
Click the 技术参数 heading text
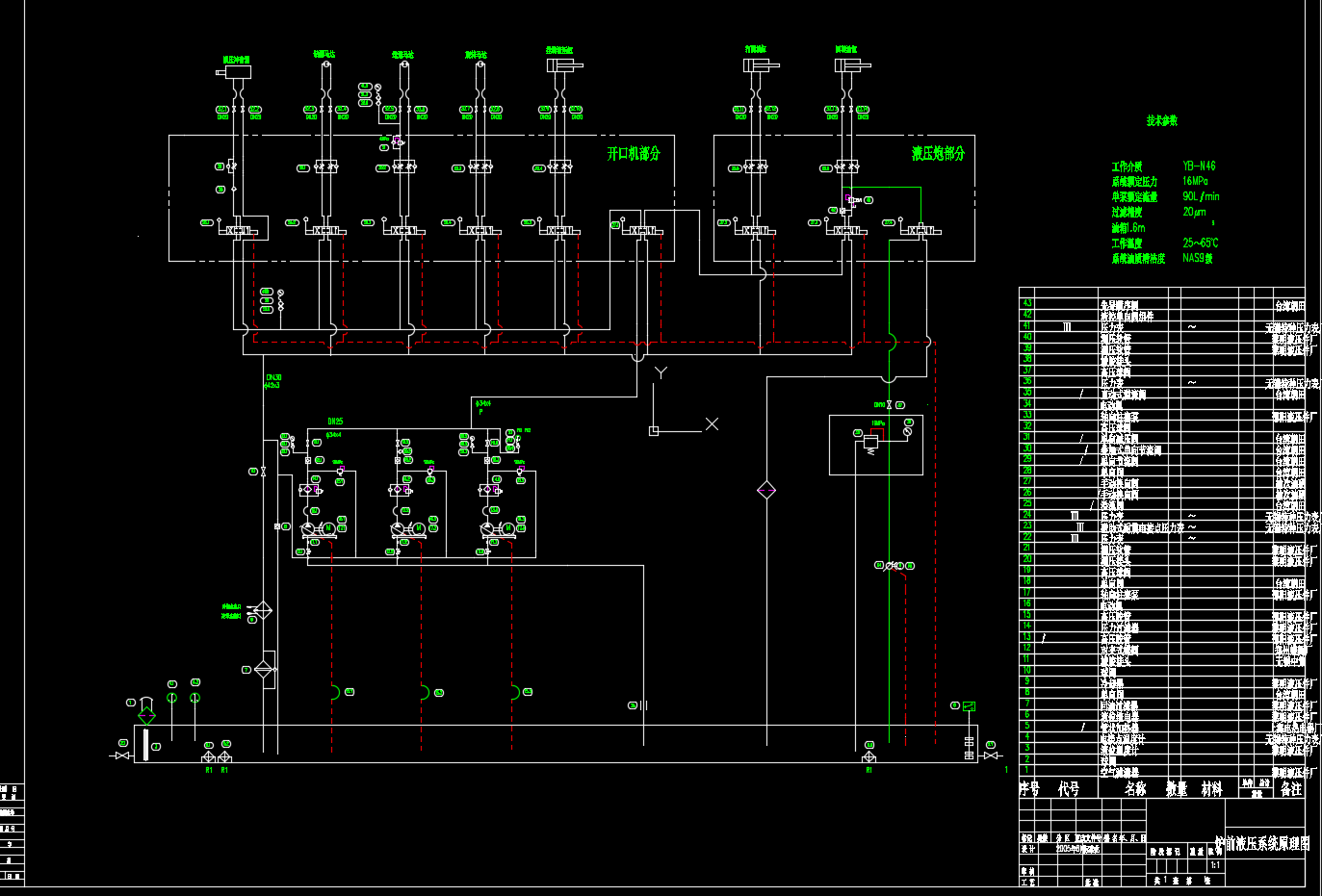[1161, 121]
